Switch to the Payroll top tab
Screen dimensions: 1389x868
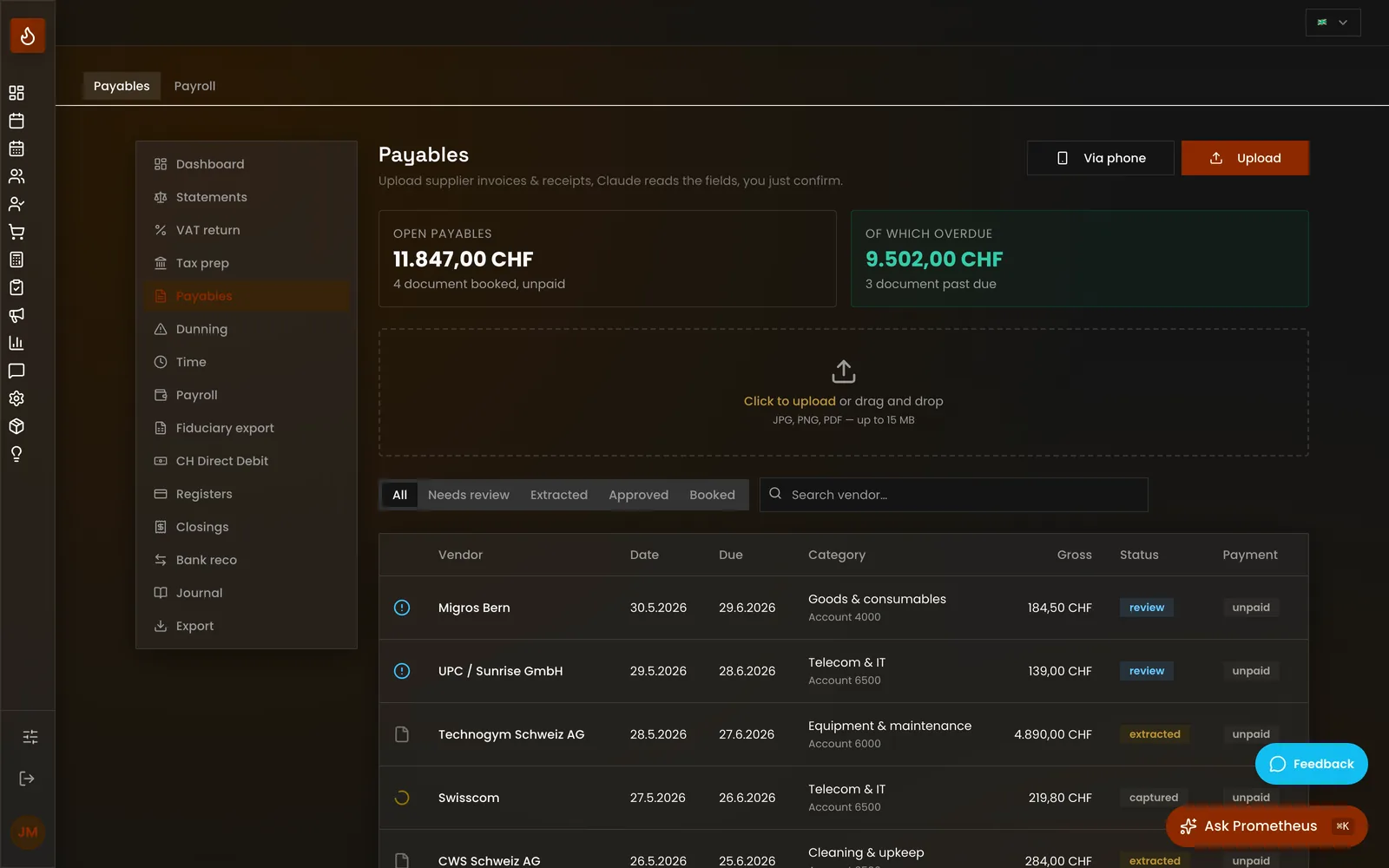194,86
